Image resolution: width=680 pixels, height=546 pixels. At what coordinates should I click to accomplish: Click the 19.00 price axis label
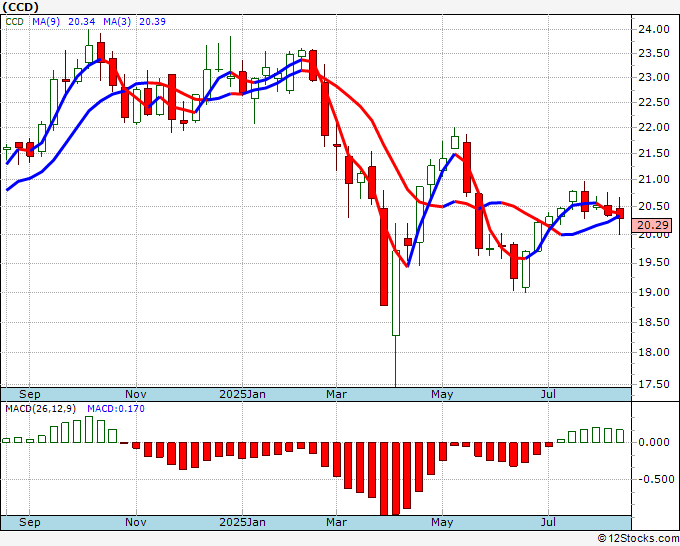pyautogui.click(x=654, y=292)
